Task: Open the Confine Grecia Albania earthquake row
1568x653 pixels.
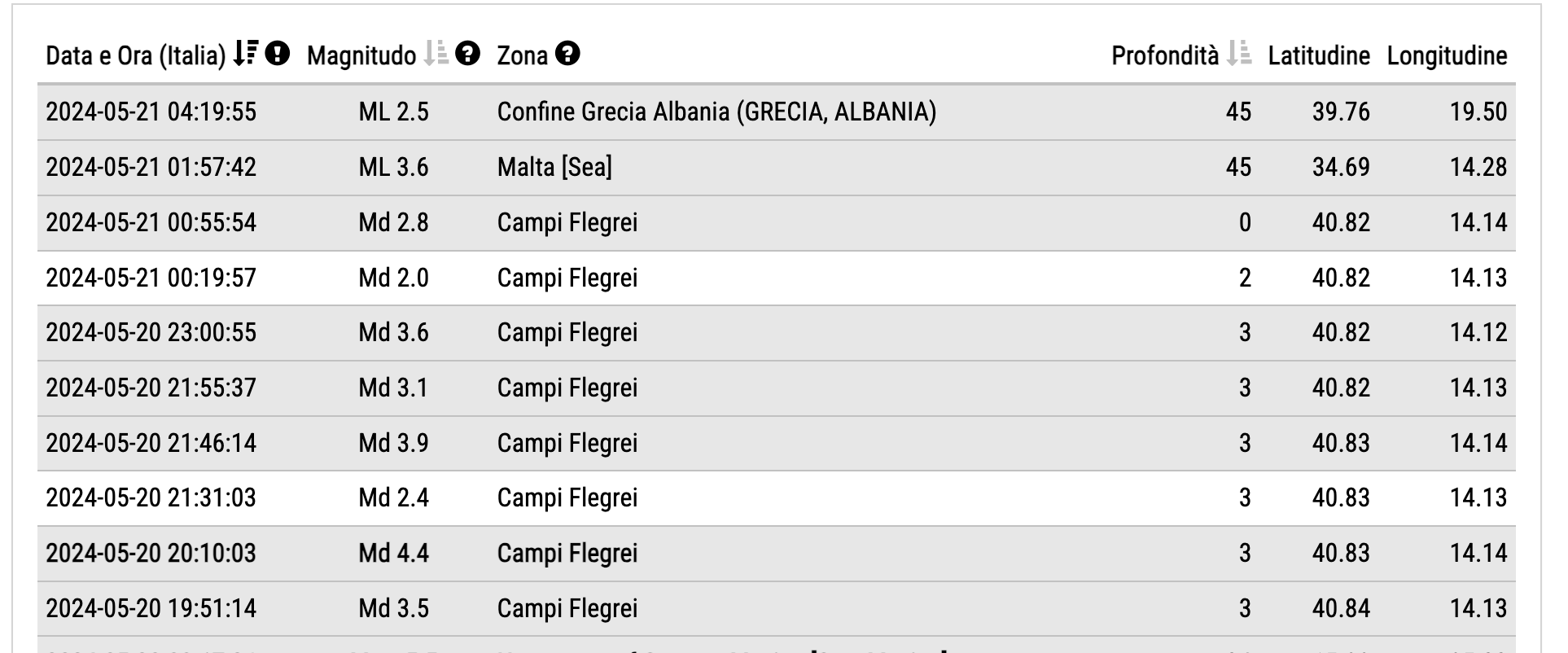Action: (777, 112)
